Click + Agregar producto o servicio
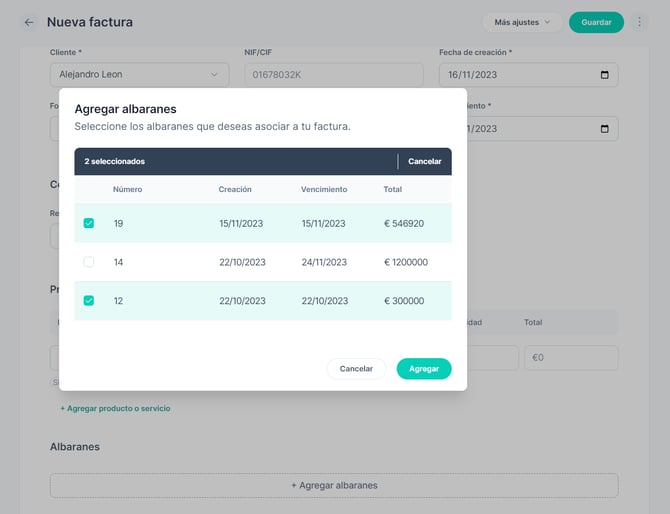The image size is (670, 514). click(x=115, y=408)
